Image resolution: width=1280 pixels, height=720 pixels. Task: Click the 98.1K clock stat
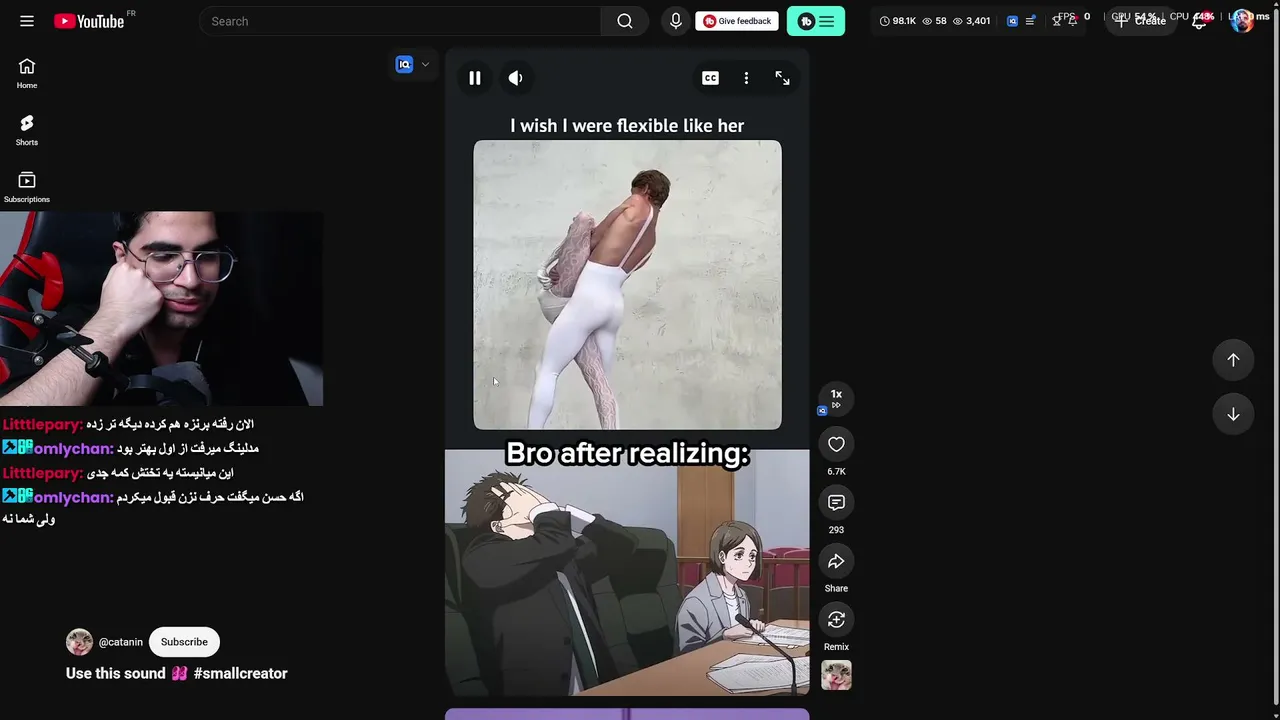click(898, 21)
